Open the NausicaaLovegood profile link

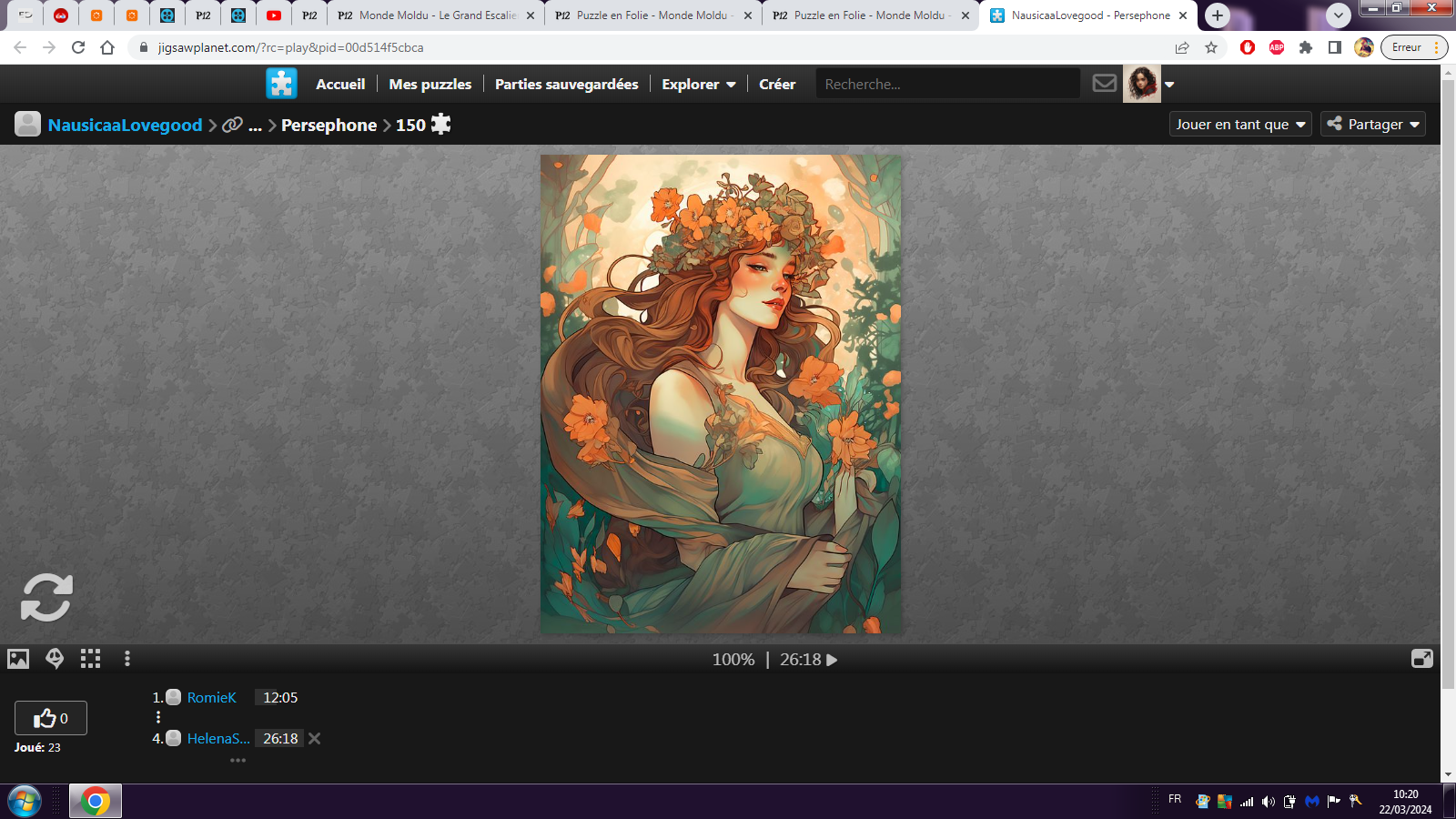coord(126,125)
